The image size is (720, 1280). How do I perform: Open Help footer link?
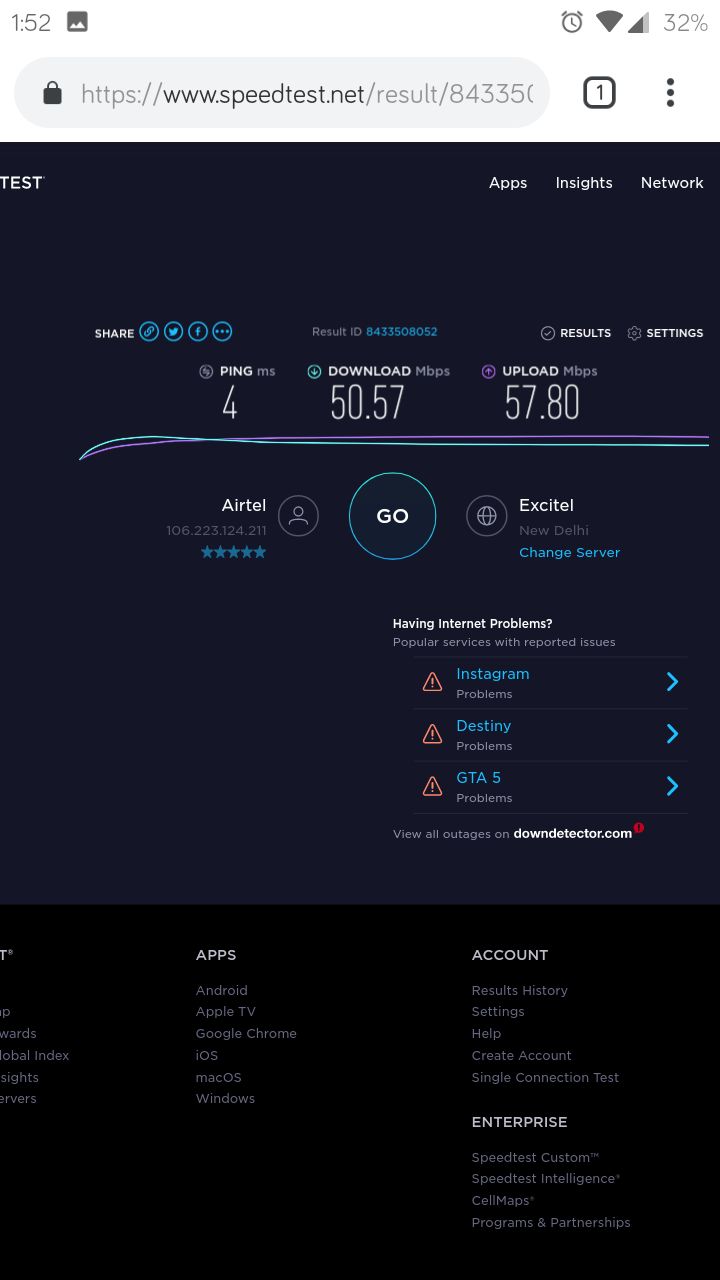[486, 1034]
